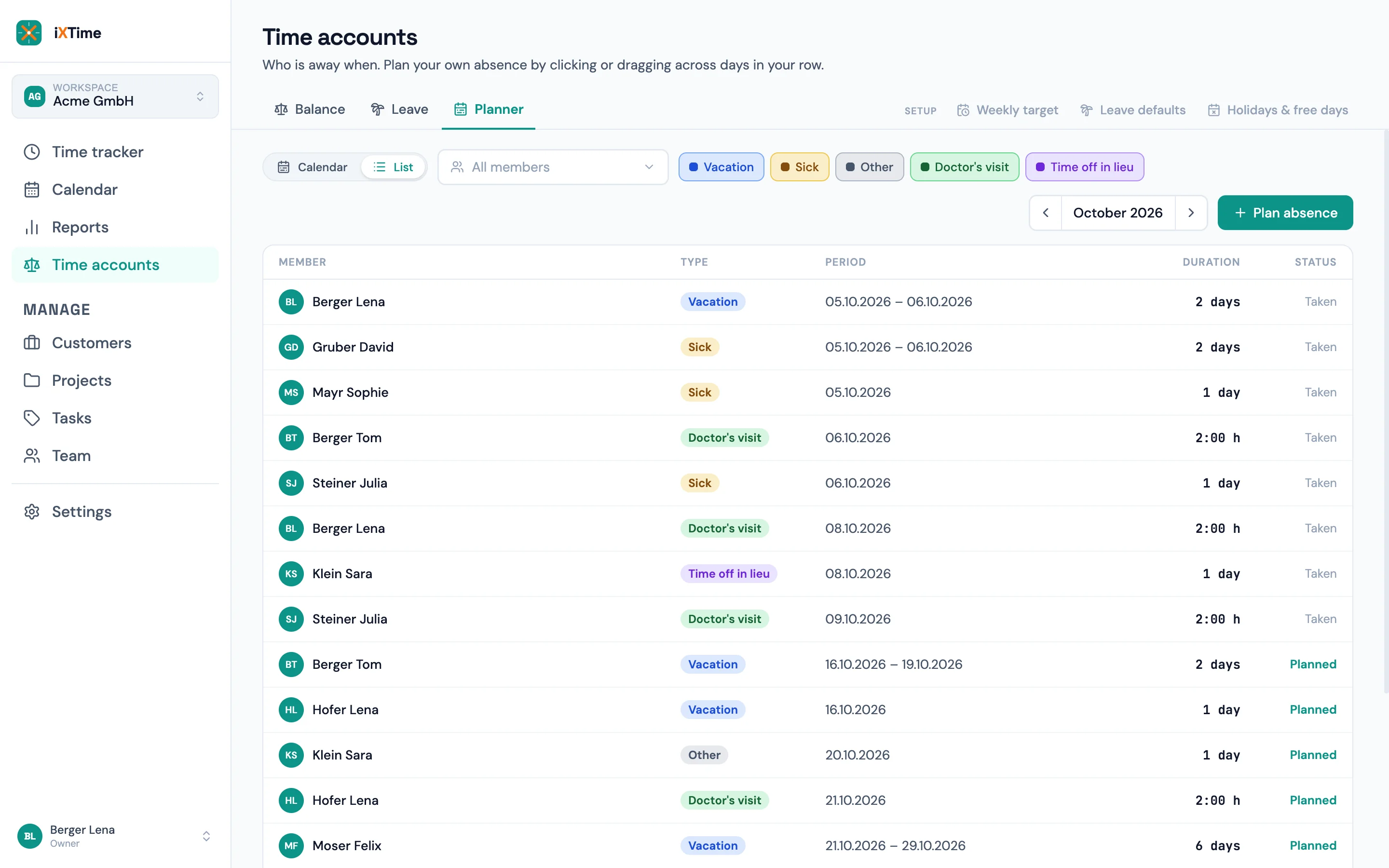Open the Leave tab

coord(399,109)
